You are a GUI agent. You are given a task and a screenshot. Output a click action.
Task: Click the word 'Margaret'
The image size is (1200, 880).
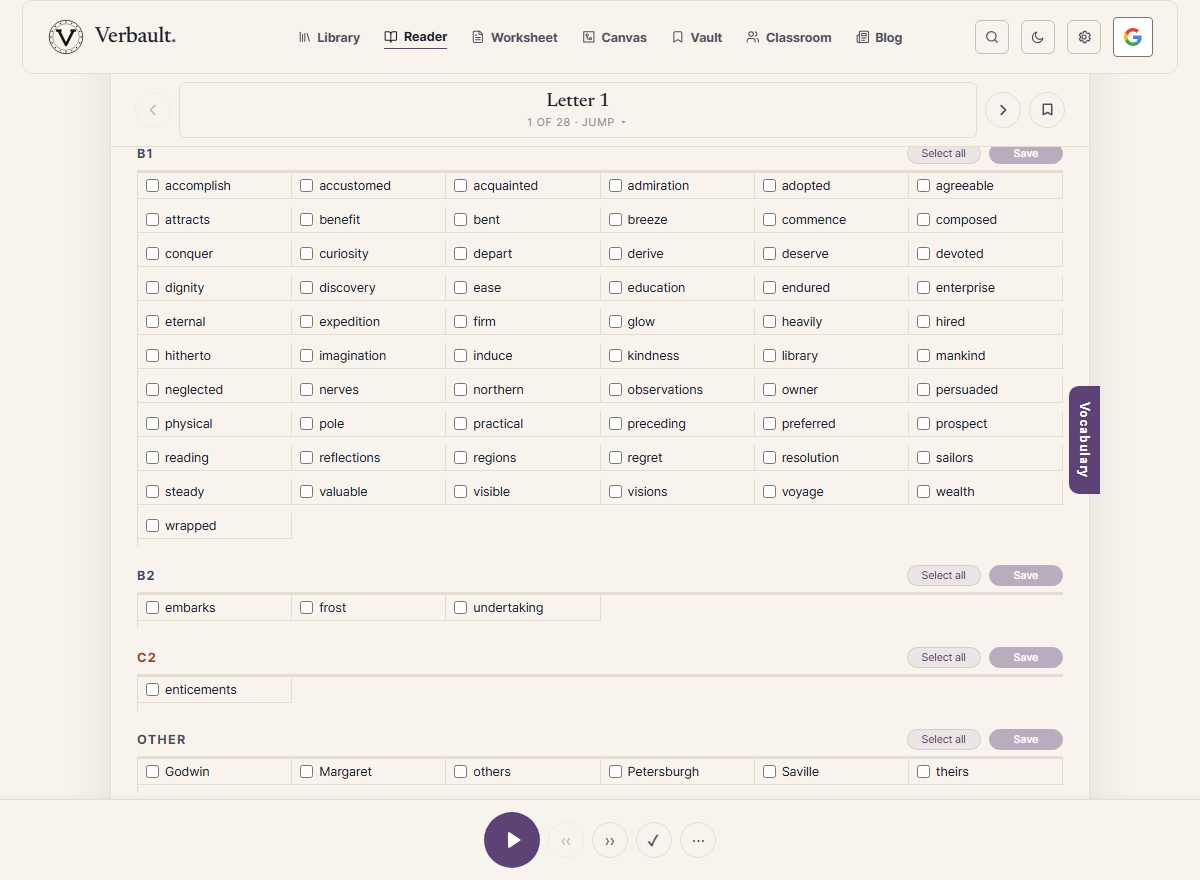346,772
